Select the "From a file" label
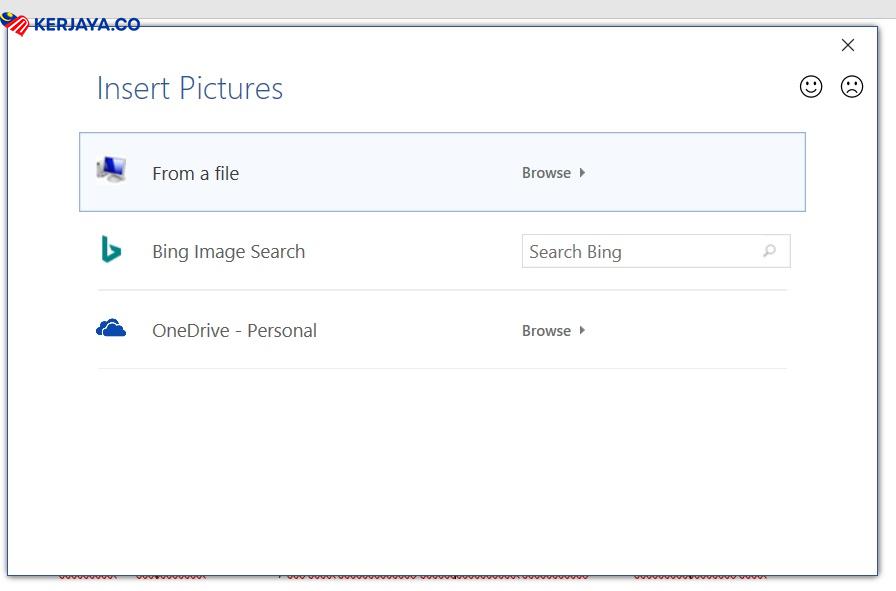This screenshot has width=896, height=591. pos(195,174)
